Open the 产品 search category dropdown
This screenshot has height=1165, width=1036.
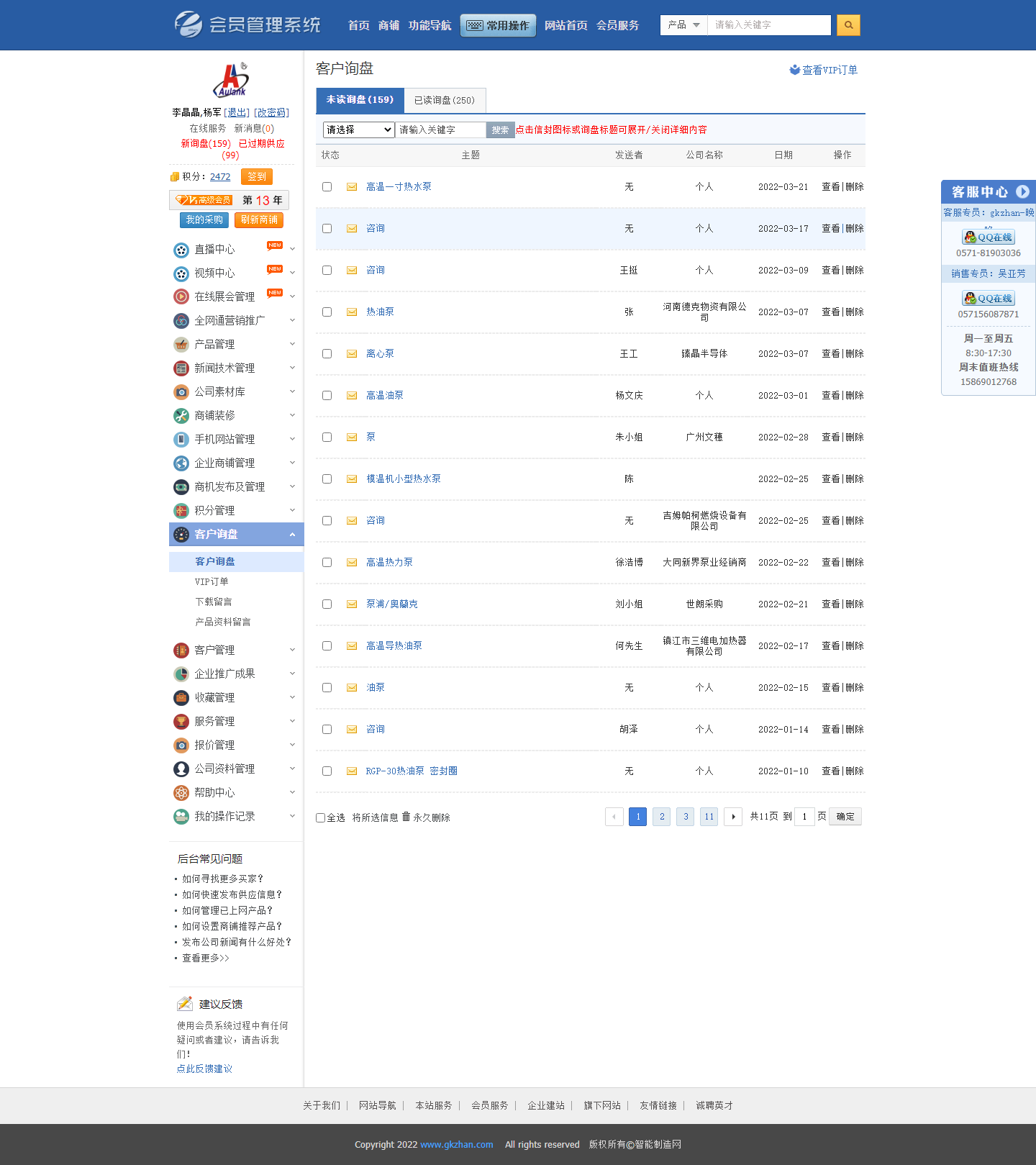pyautogui.click(x=683, y=25)
